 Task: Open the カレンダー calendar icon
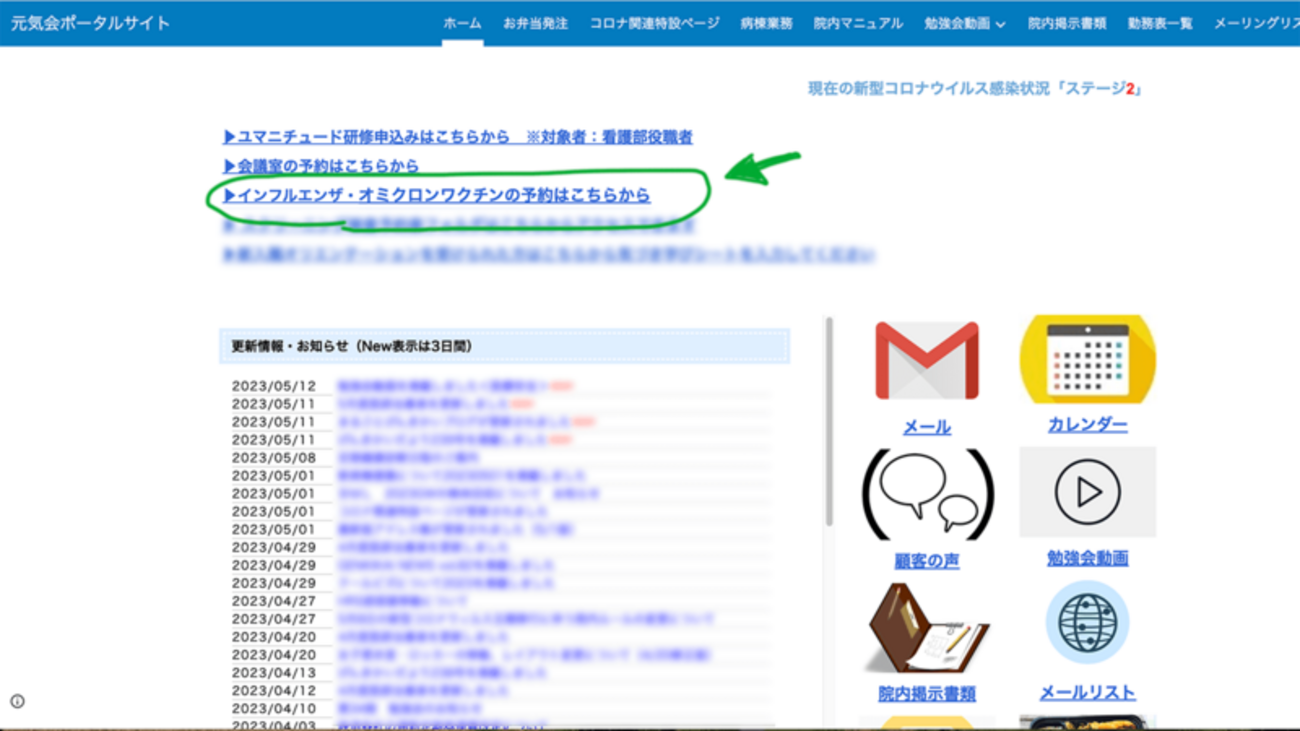pos(1087,360)
